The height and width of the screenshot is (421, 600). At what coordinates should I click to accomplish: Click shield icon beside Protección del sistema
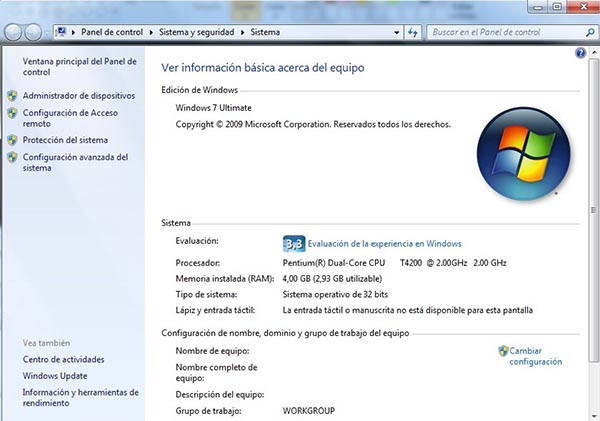coord(12,140)
